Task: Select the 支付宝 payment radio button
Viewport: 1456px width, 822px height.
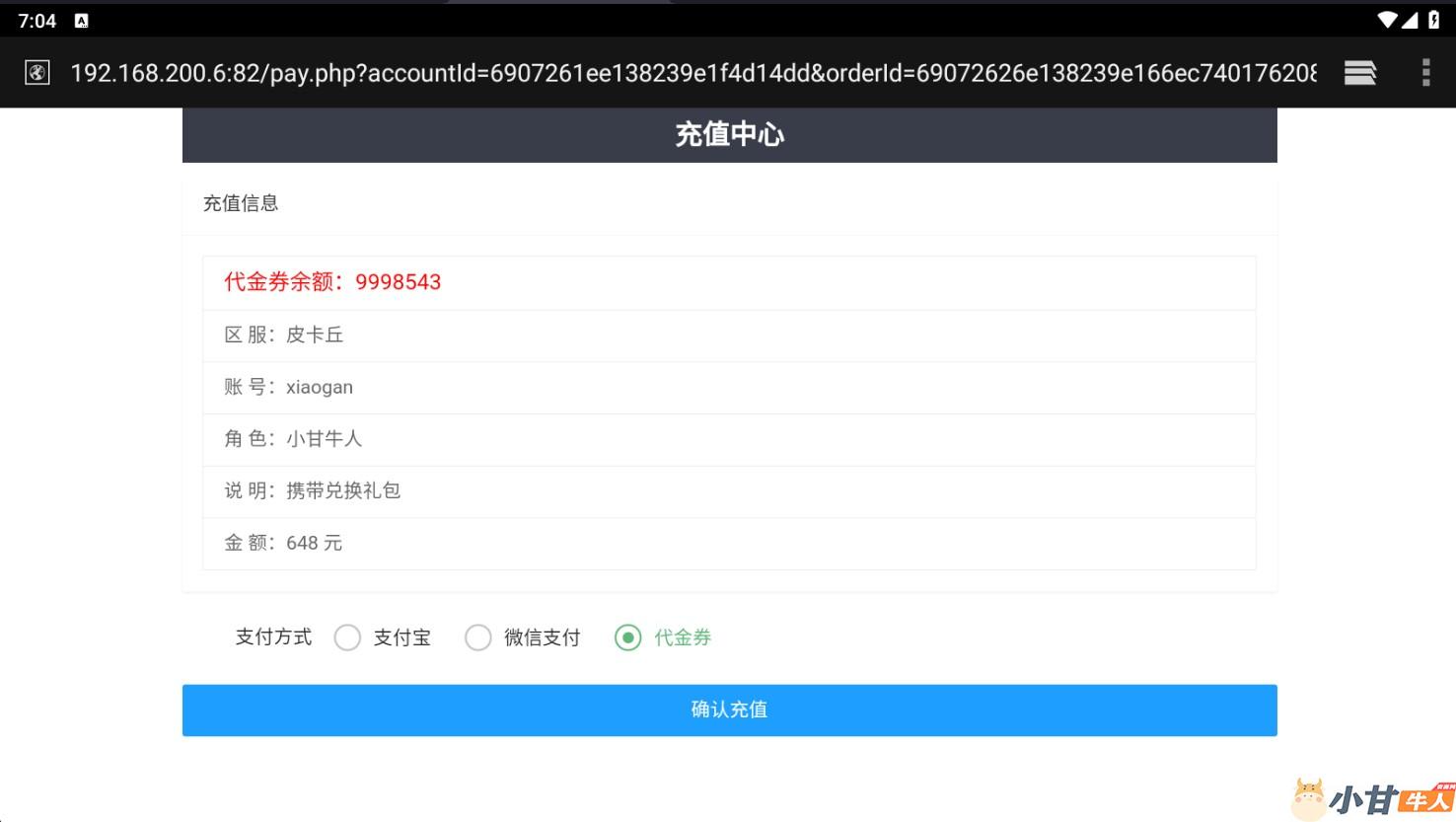Action: click(347, 637)
